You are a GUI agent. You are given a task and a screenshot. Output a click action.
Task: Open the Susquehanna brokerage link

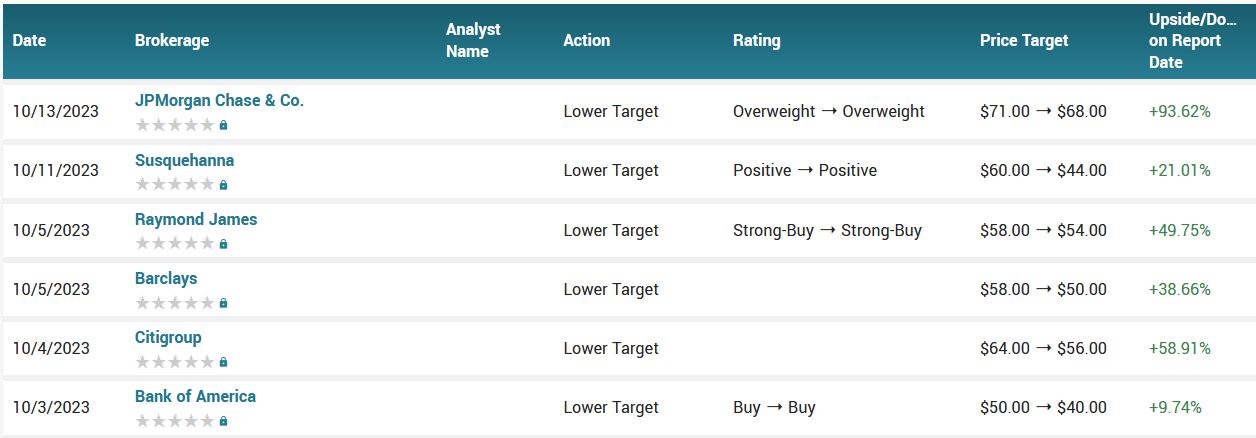[x=184, y=160]
